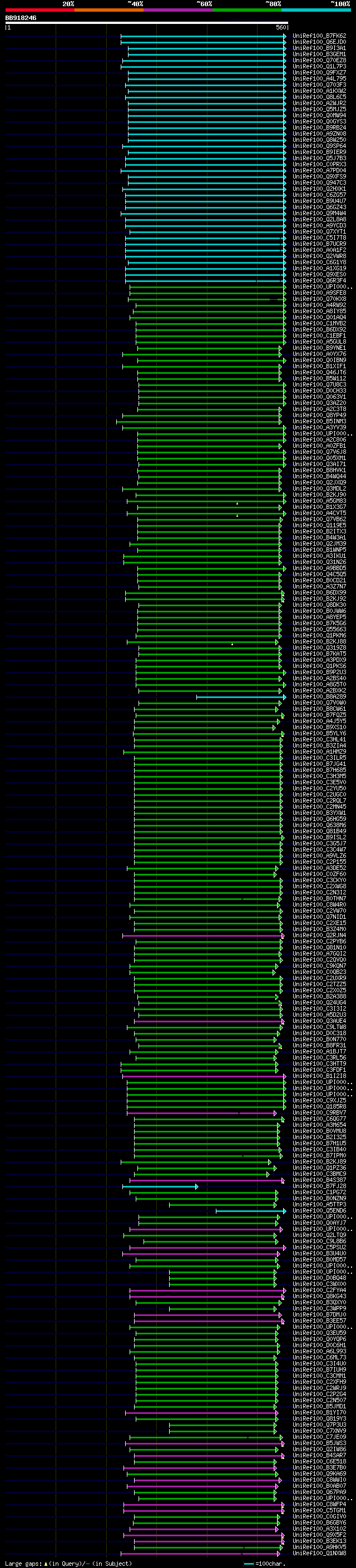Select the UniRef100_B5YLY6 label

click(x=319, y=734)
